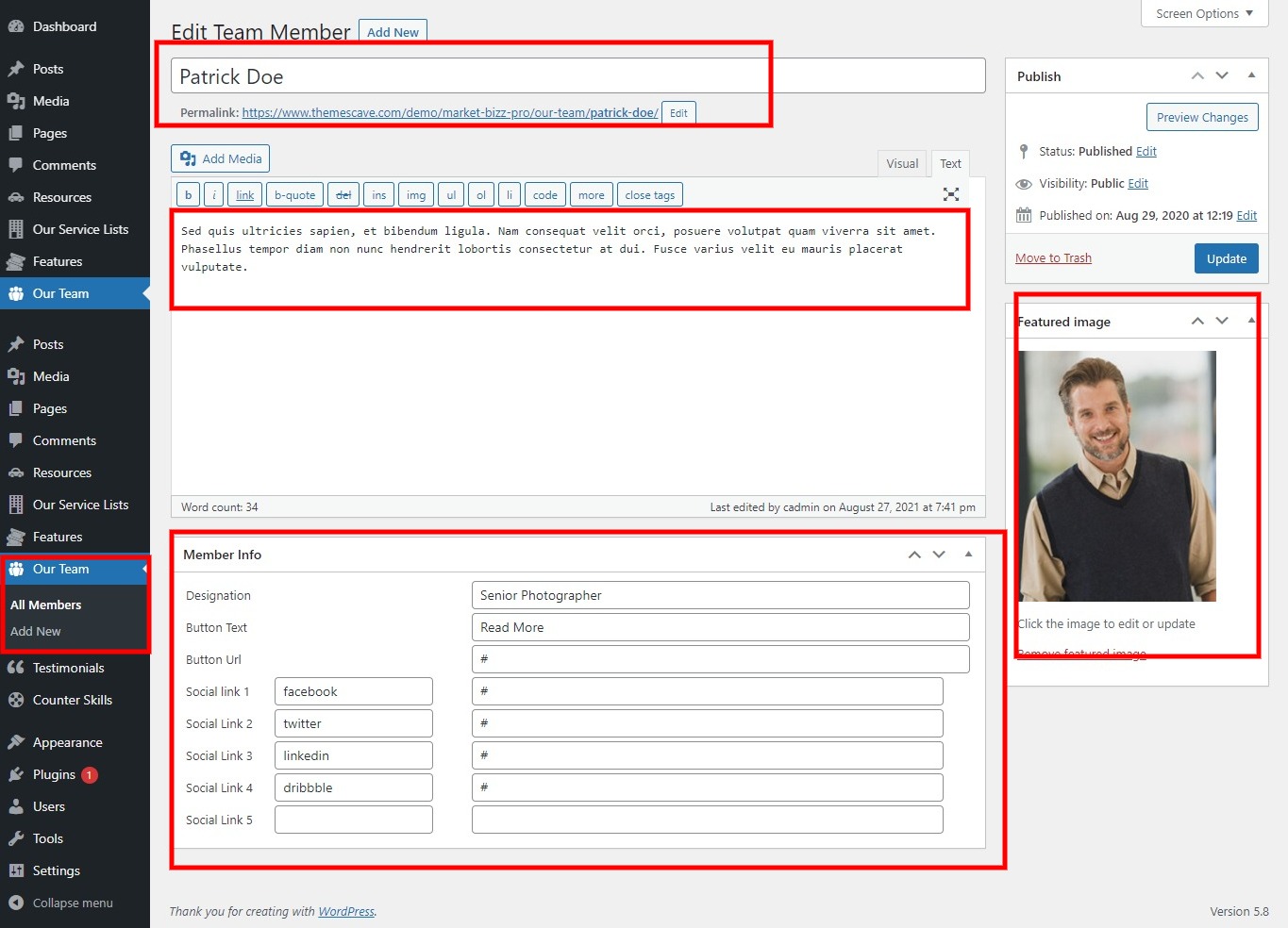1288x928 pixels.
Task: Click Add Media button
Action: tap(220, 158)
